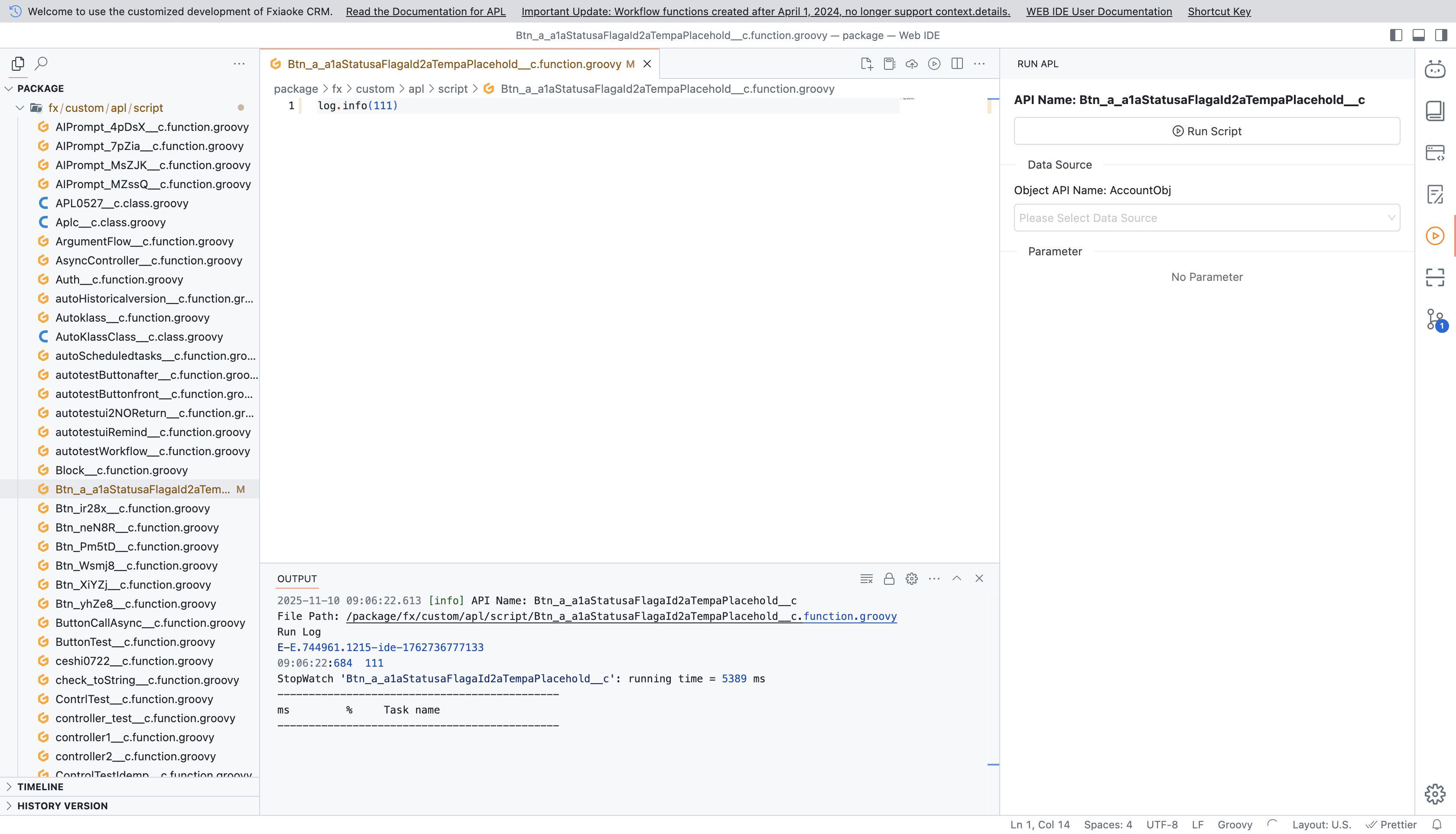Click the search icon in the sidebar

(x=41, y=63)
